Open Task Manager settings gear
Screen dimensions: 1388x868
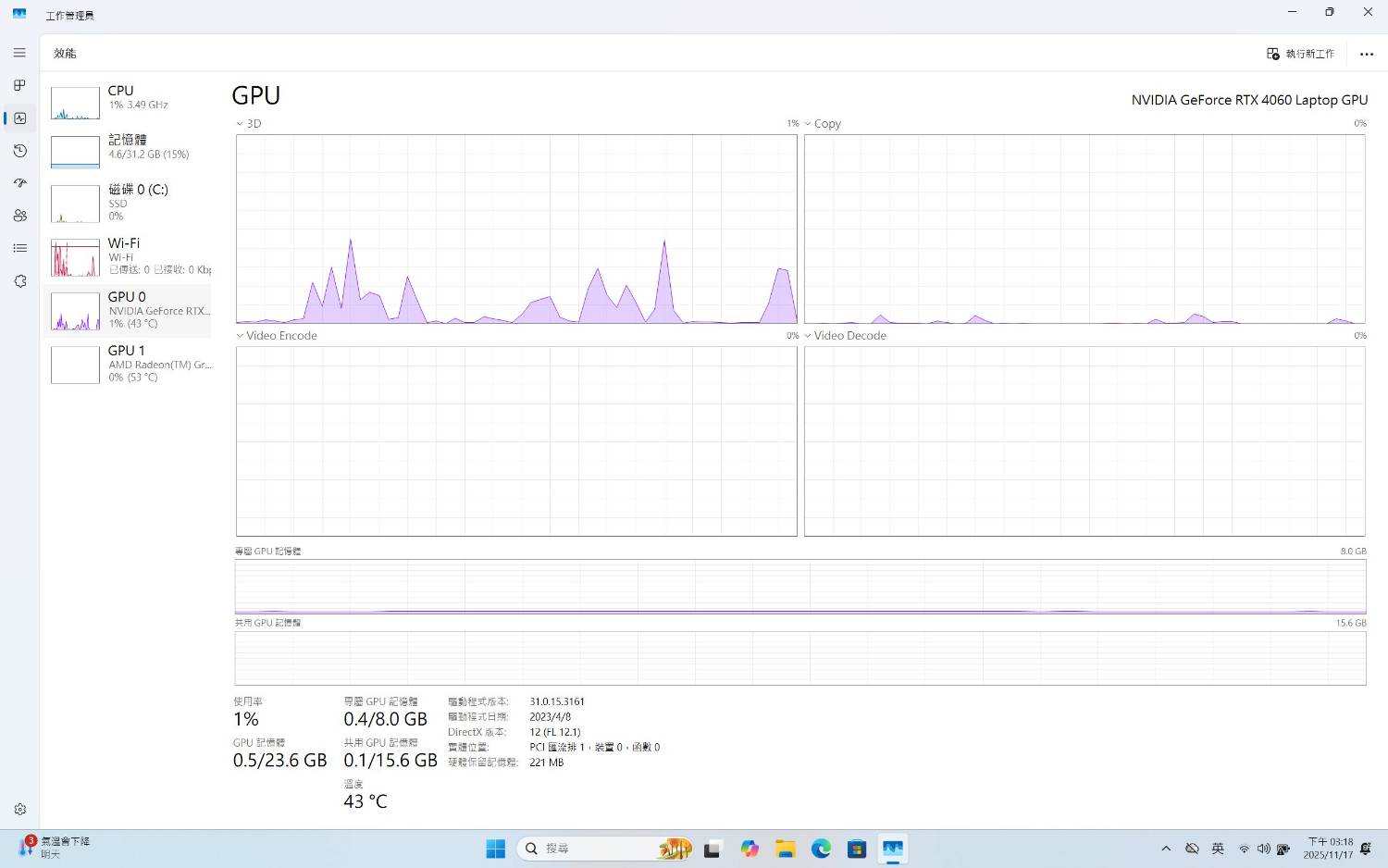point(19,810)
